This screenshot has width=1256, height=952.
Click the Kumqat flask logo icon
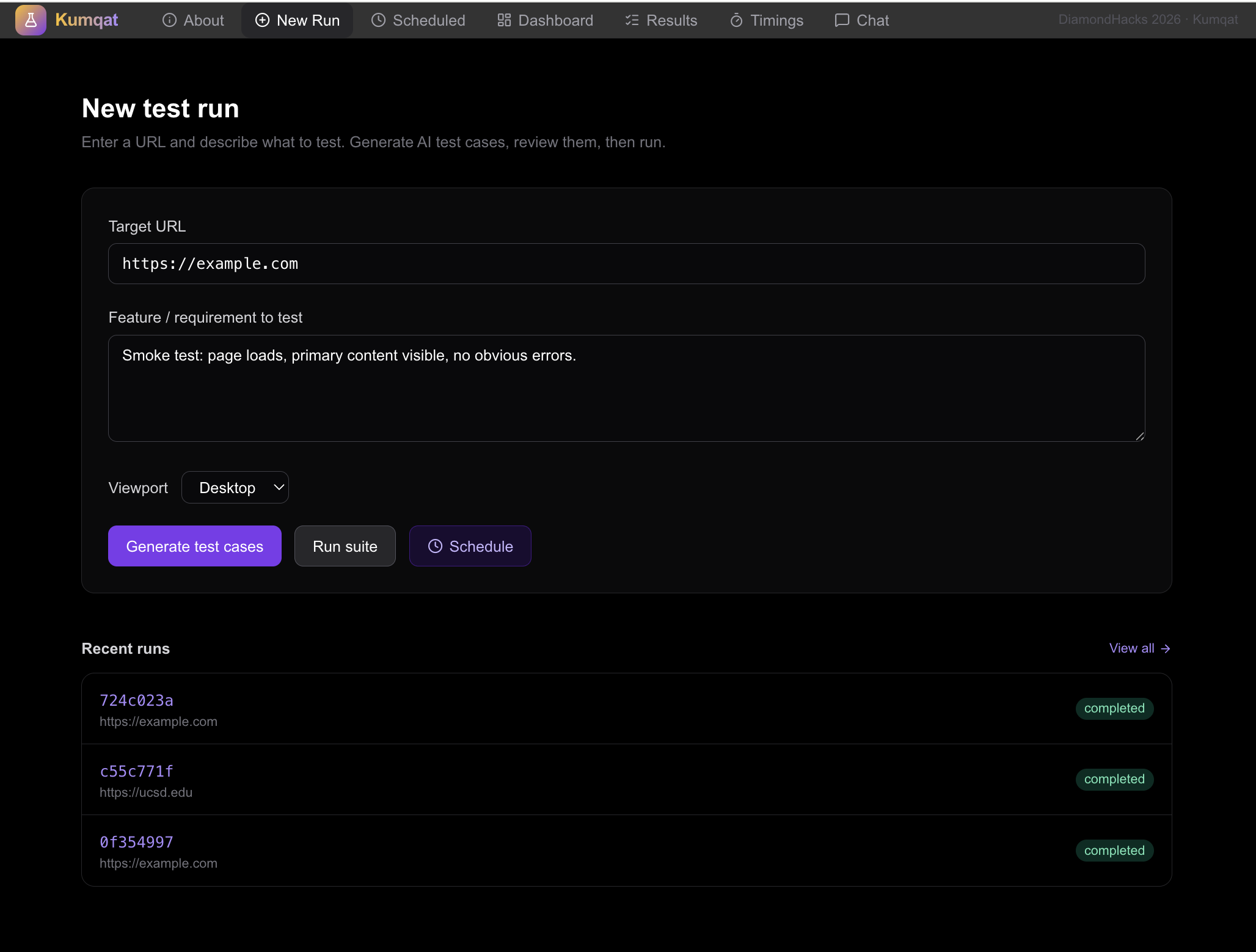click(x=31, y=20)
